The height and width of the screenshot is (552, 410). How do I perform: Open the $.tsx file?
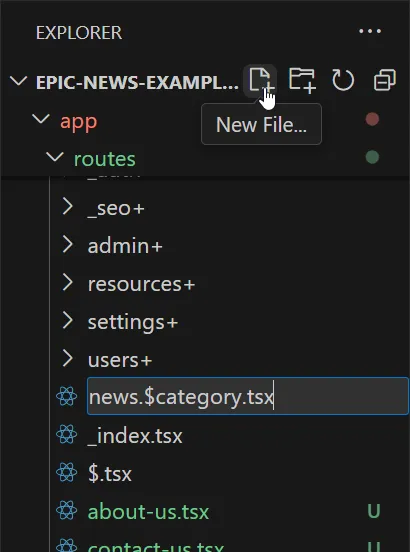coord(109,474)
